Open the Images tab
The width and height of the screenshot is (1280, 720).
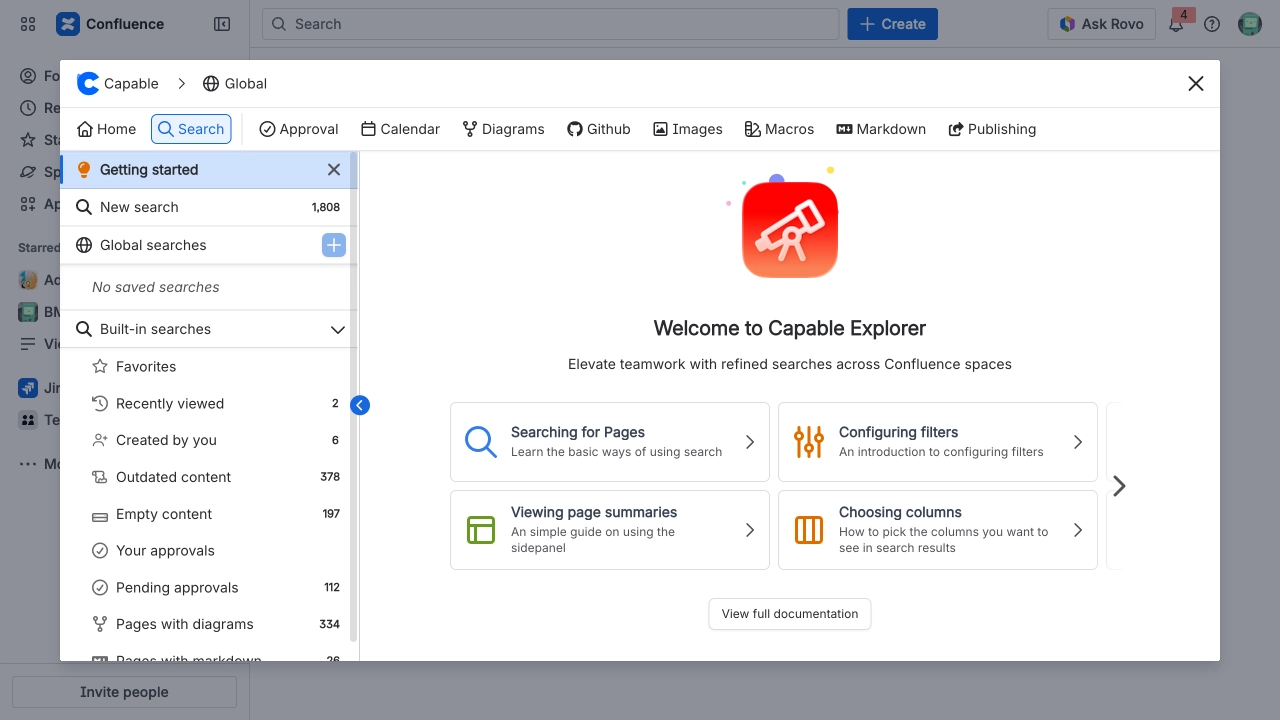pyautogui.click(x=688, y=129)
